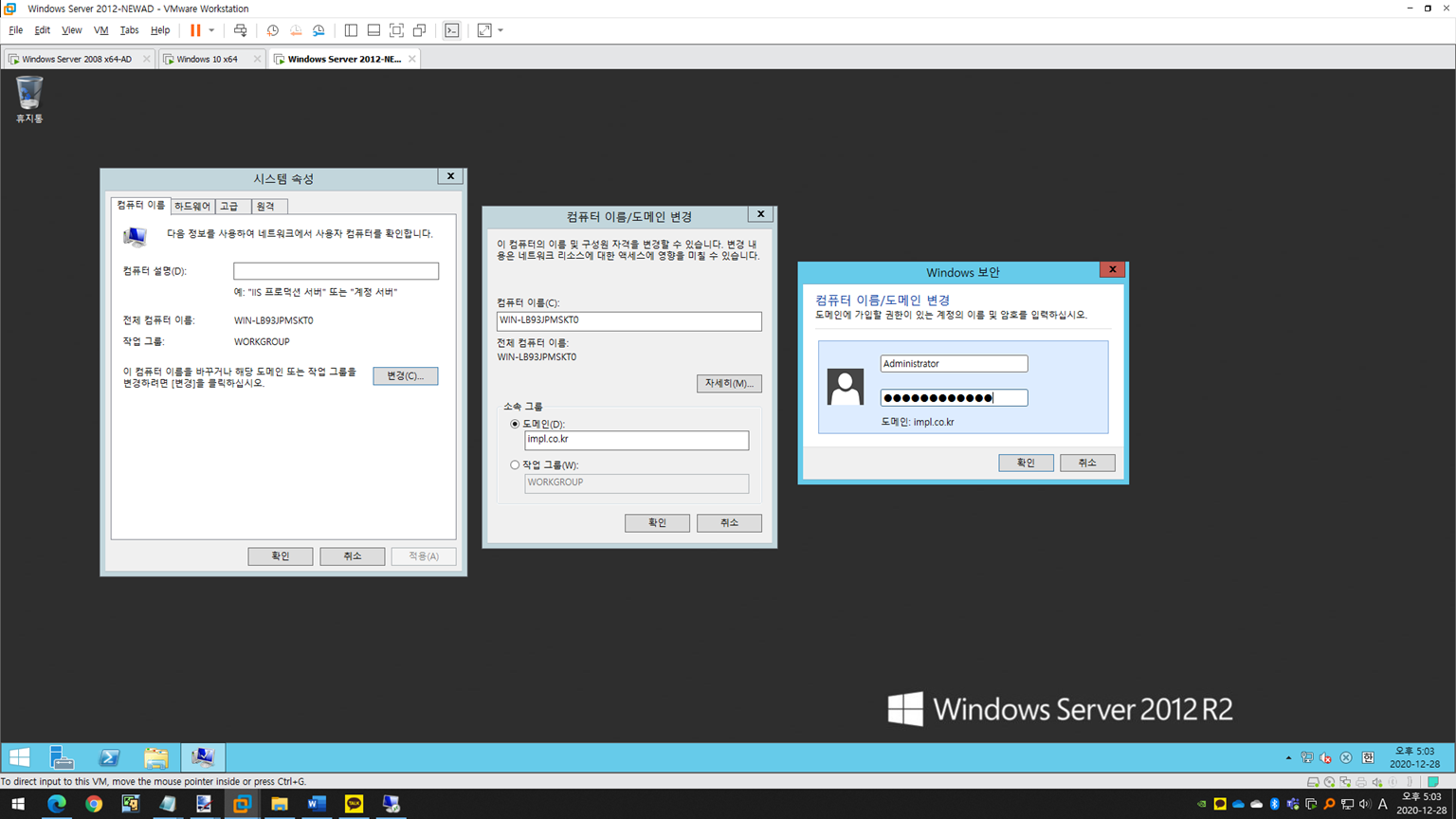
Task: Open the snapshot manager icon
Action: coord(318,30)
